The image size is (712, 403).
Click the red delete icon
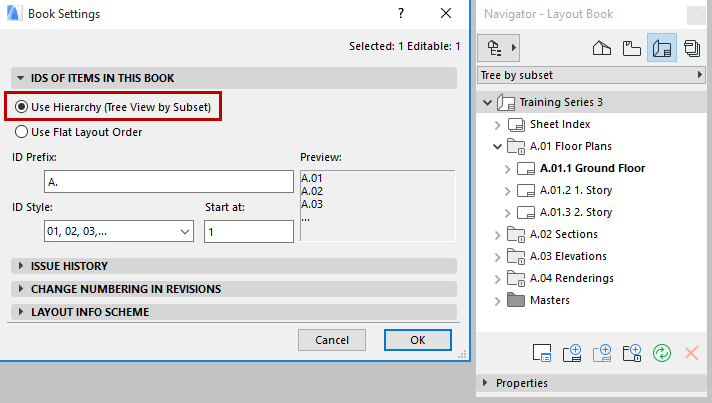coord(691,352)
